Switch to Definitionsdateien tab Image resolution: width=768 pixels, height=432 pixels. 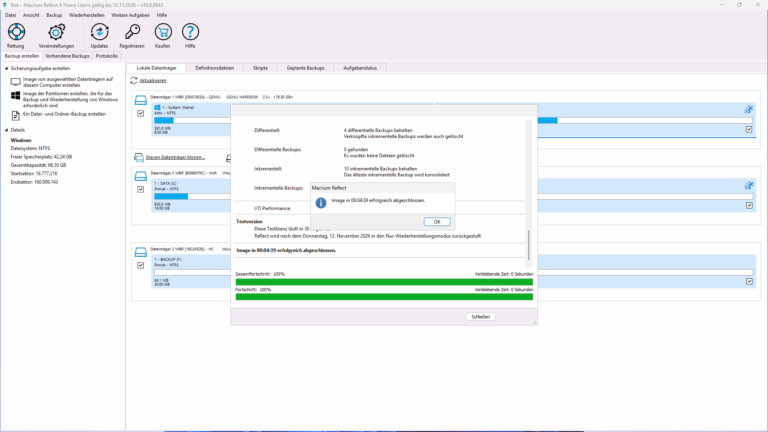[x=215, y=68]
